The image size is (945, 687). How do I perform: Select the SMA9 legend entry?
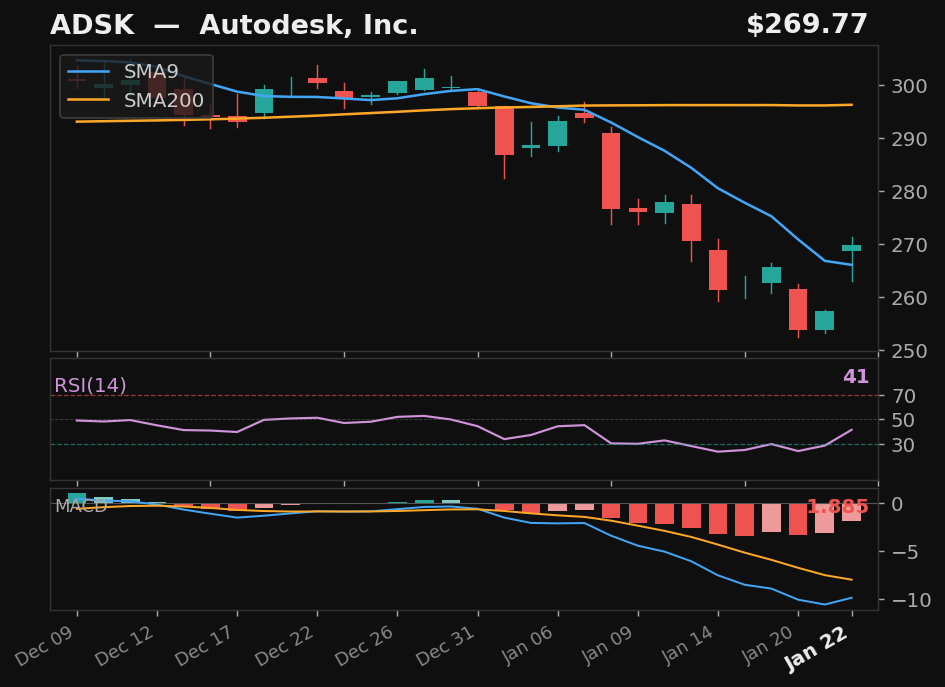pyautogui.click(x=124, y=72)
